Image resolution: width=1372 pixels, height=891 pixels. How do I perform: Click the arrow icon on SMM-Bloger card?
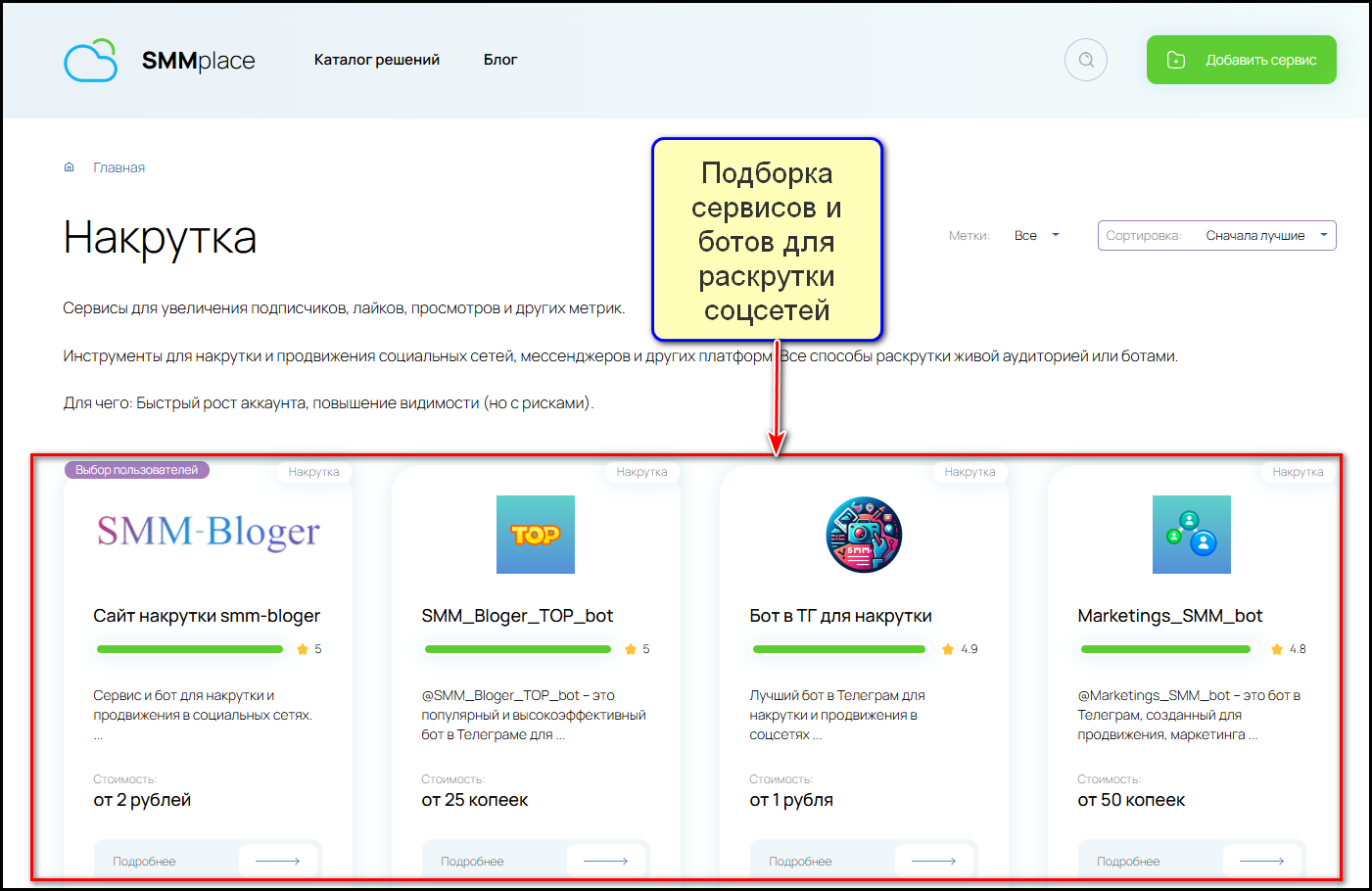[x=278, y=860]
